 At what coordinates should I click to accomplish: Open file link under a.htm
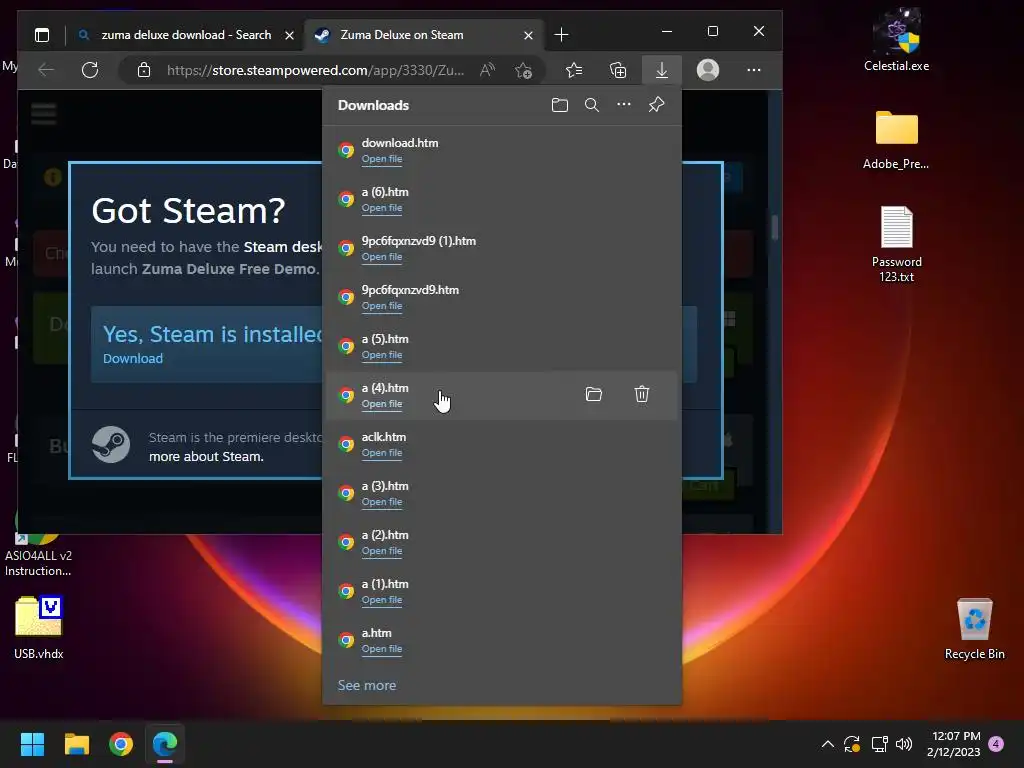tap(382, 648)
